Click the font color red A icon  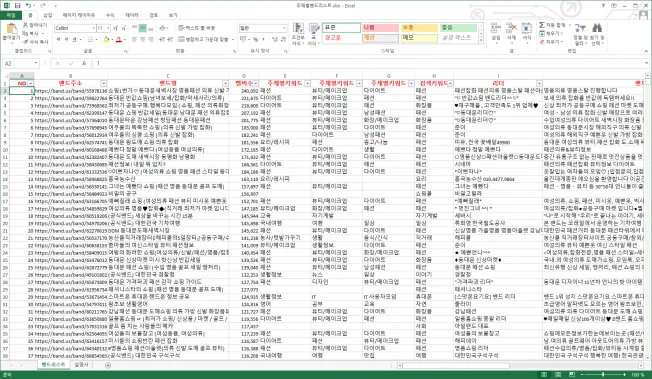coord(119,40)
